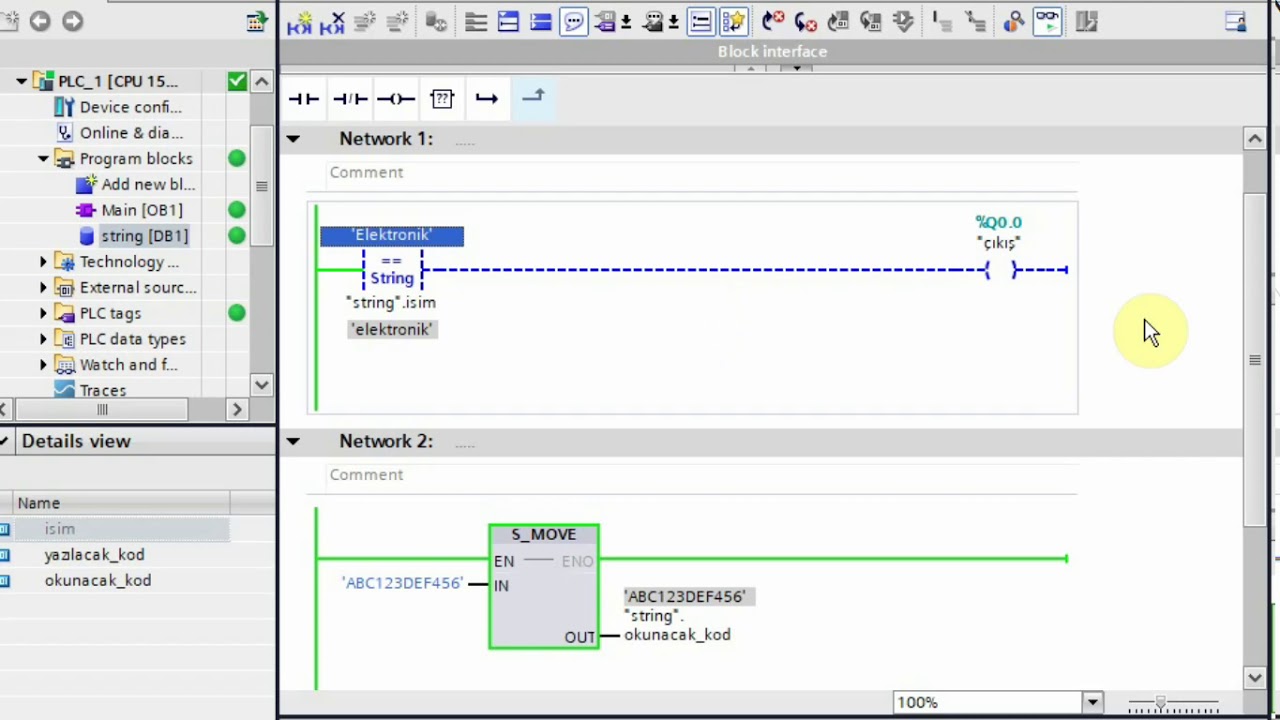Insert an output coil from favorites
The height and width of the screenshot is (720, 1280).
coord(396,98)
